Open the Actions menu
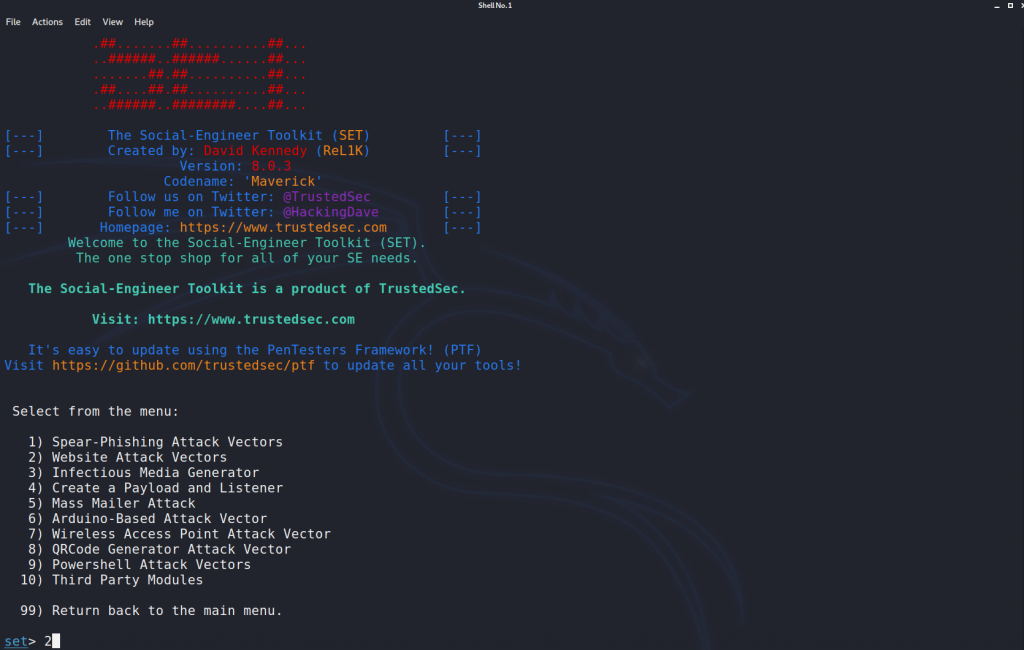1024x650 pixels. point(48,22)
